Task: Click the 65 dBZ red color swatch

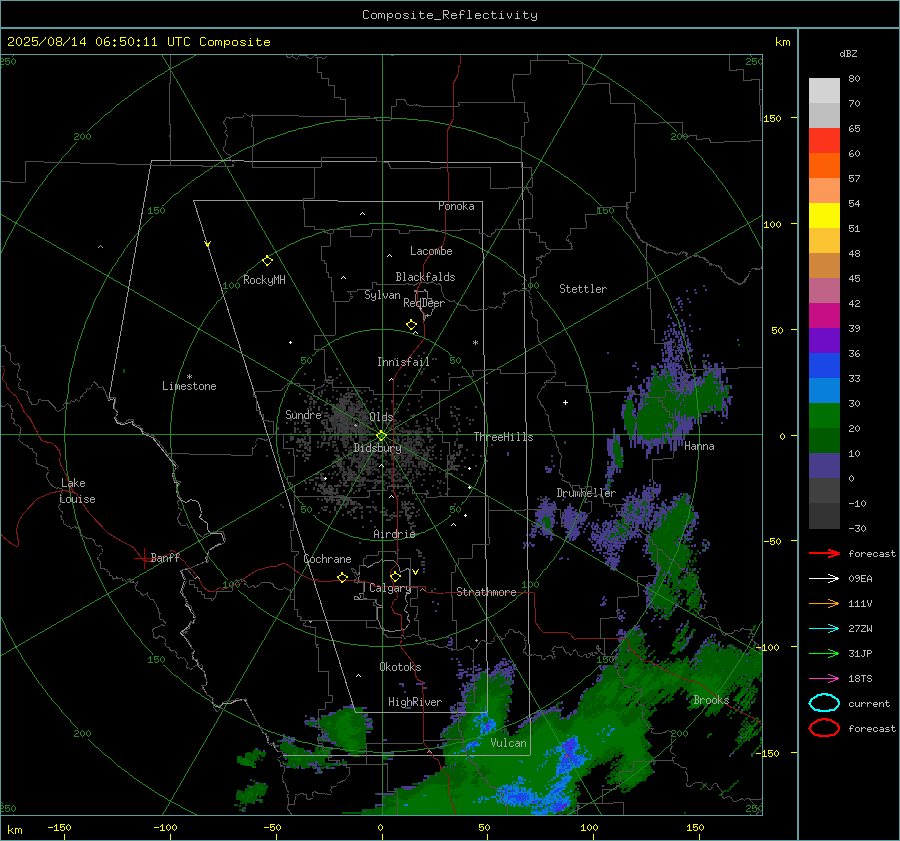Action: [x=824, y=140]
